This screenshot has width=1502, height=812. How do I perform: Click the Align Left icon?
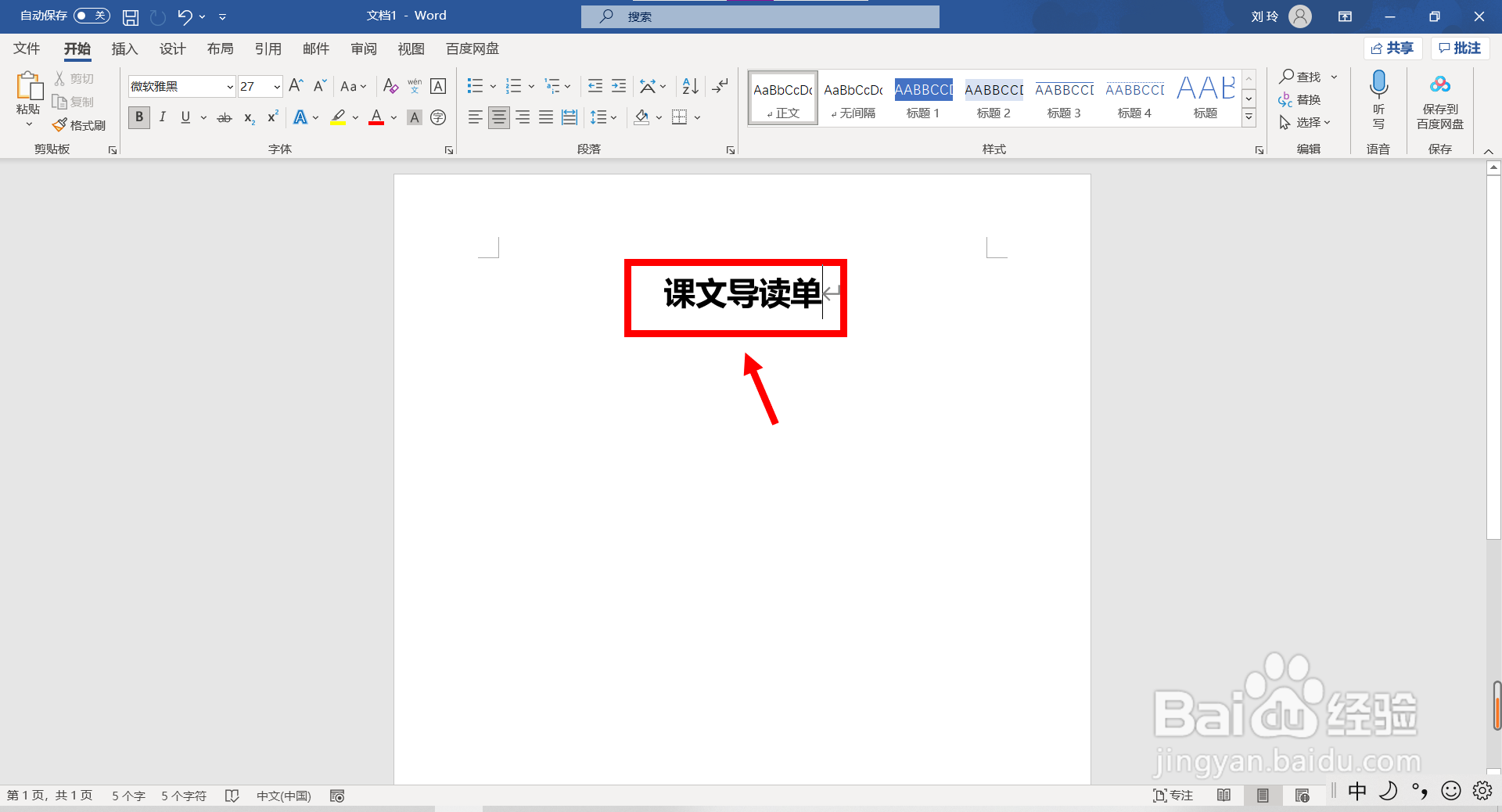coord(475,117)
